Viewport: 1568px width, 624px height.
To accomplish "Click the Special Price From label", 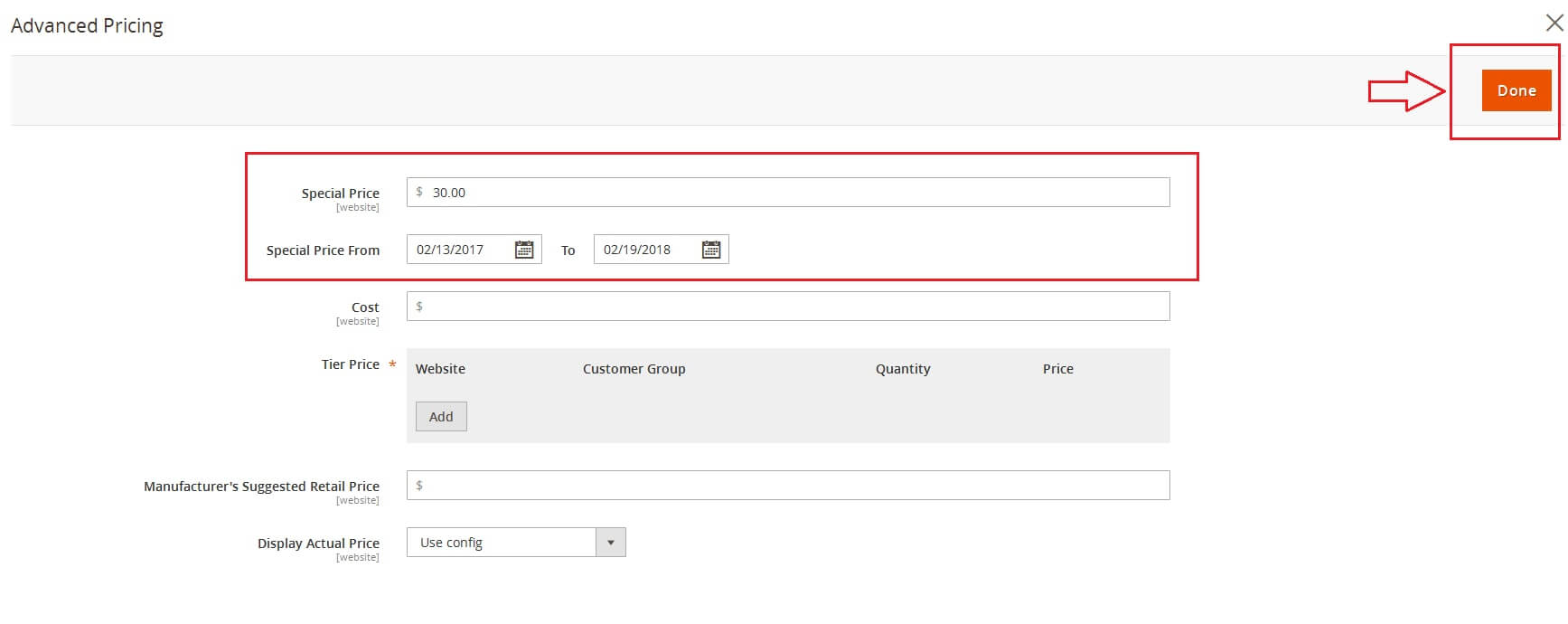I will (x=323, y=251).
